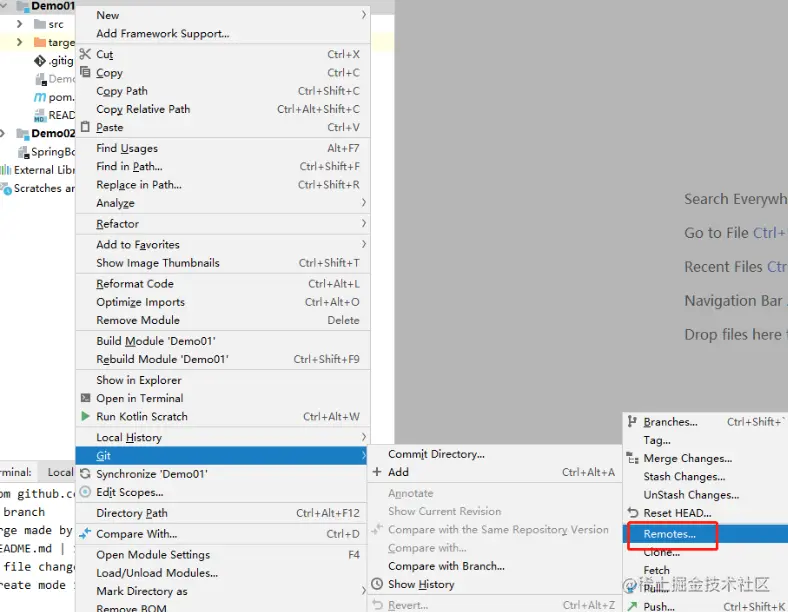Image resolution: width=788 pixels, height=612 pixels.
Task: Choose Replace in Path
Action: 223,184
